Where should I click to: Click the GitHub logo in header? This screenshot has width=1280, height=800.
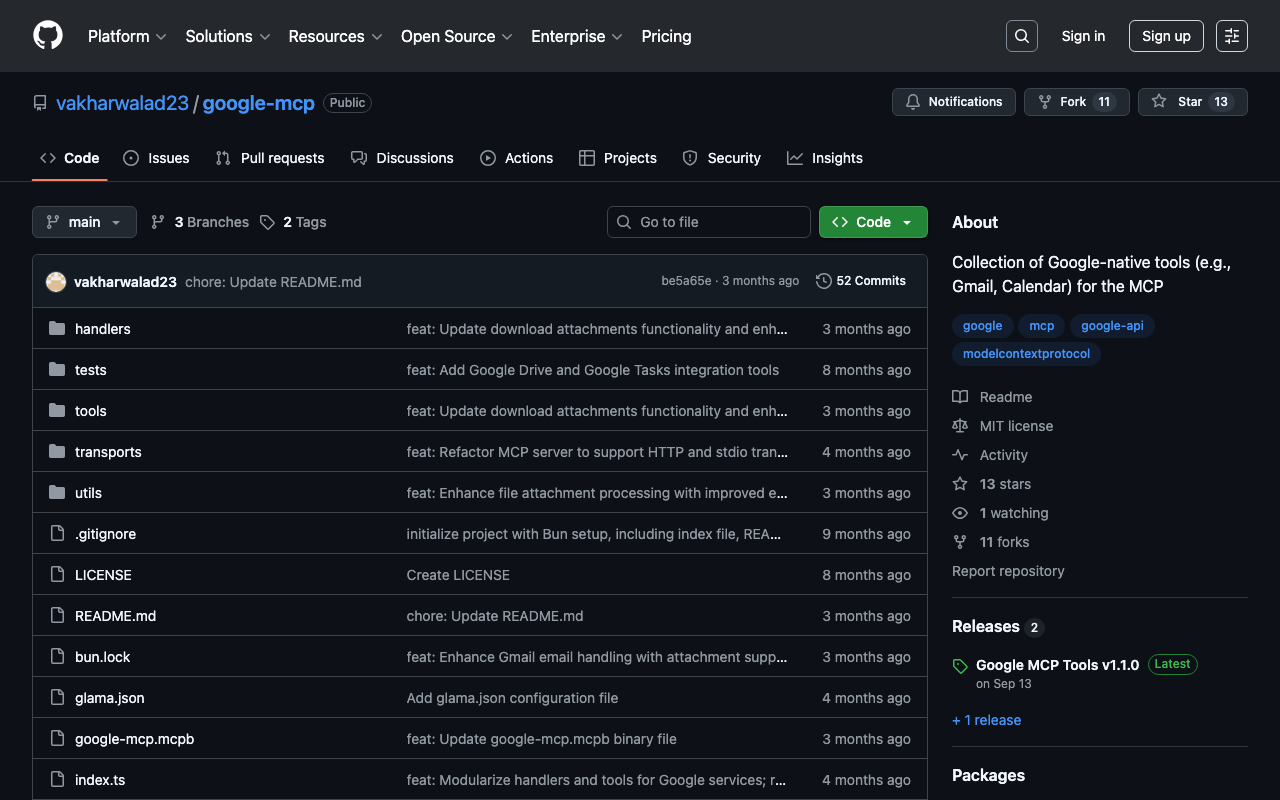pyautogui.click(x=48, y=36)
